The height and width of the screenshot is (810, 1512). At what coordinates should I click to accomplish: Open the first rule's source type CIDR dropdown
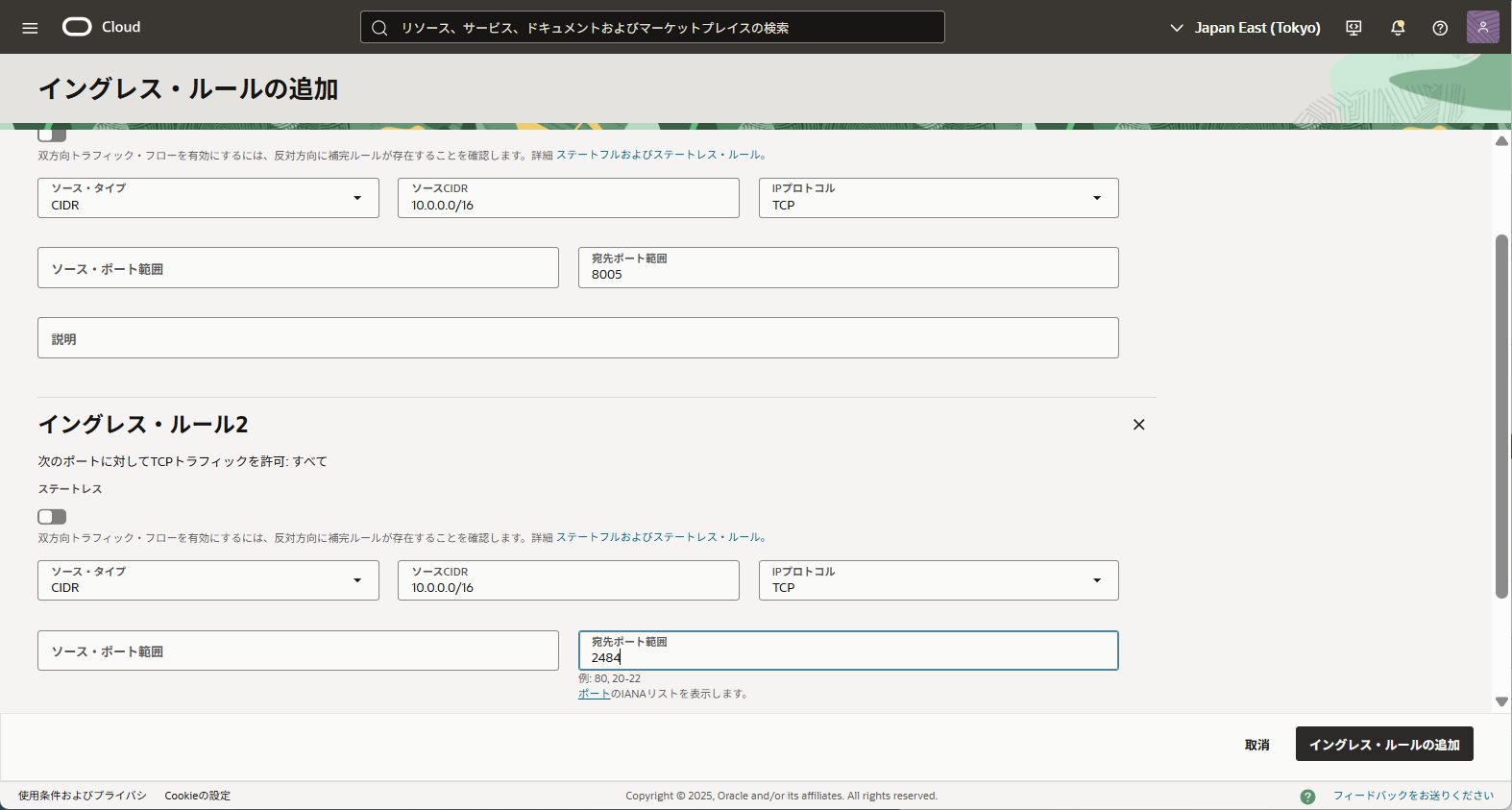[x=208, y=198]
